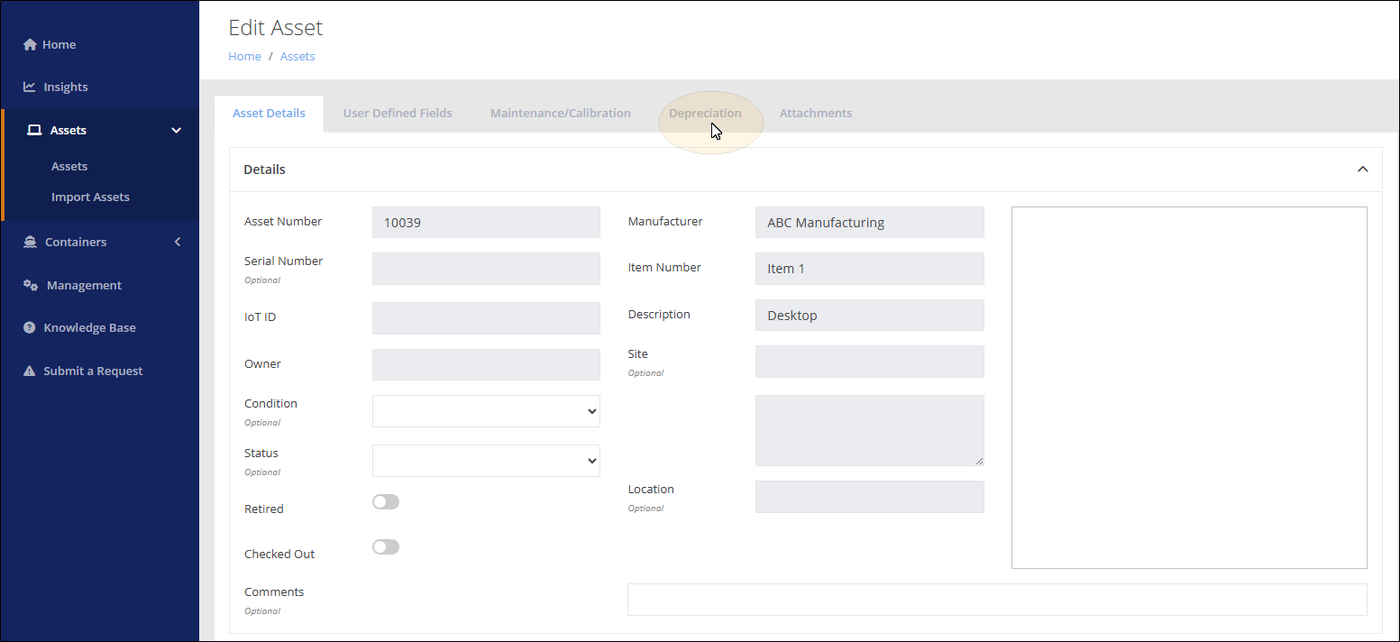Switch to the Asset Details tab
The height and width of the screenshot is (642, 1400).
269,113
